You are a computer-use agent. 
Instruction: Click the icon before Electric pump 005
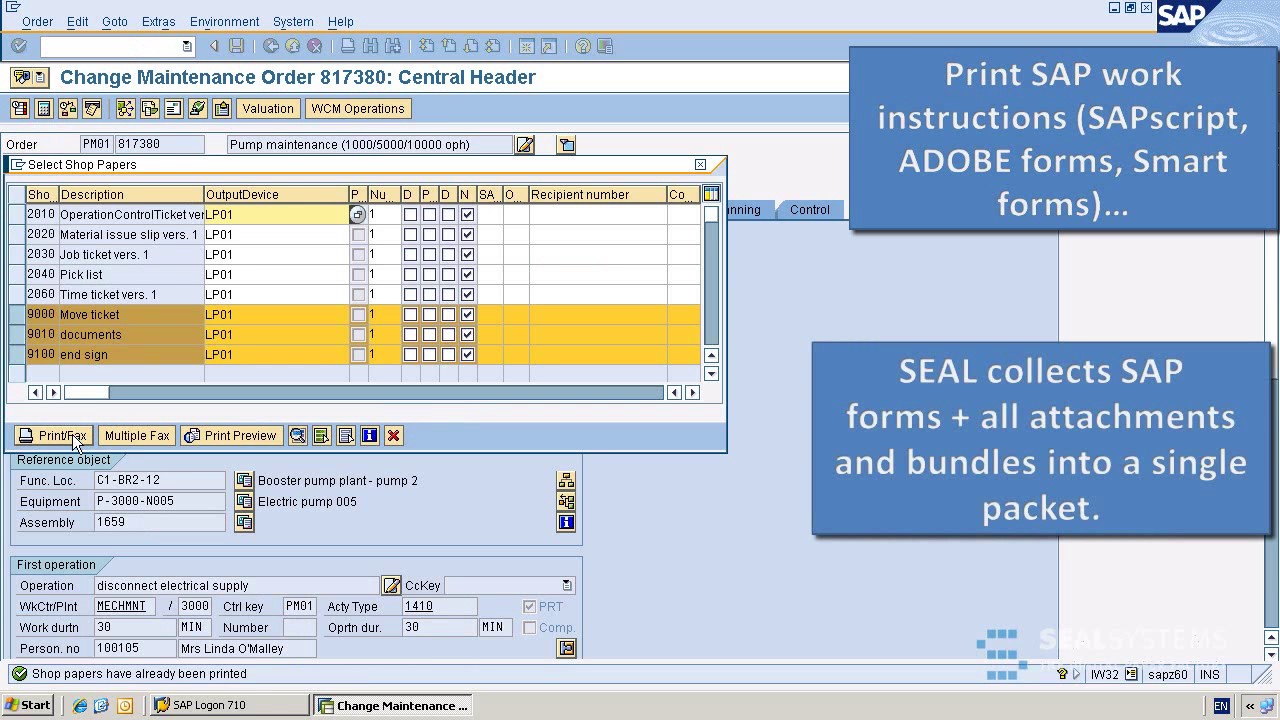point(243,502)
